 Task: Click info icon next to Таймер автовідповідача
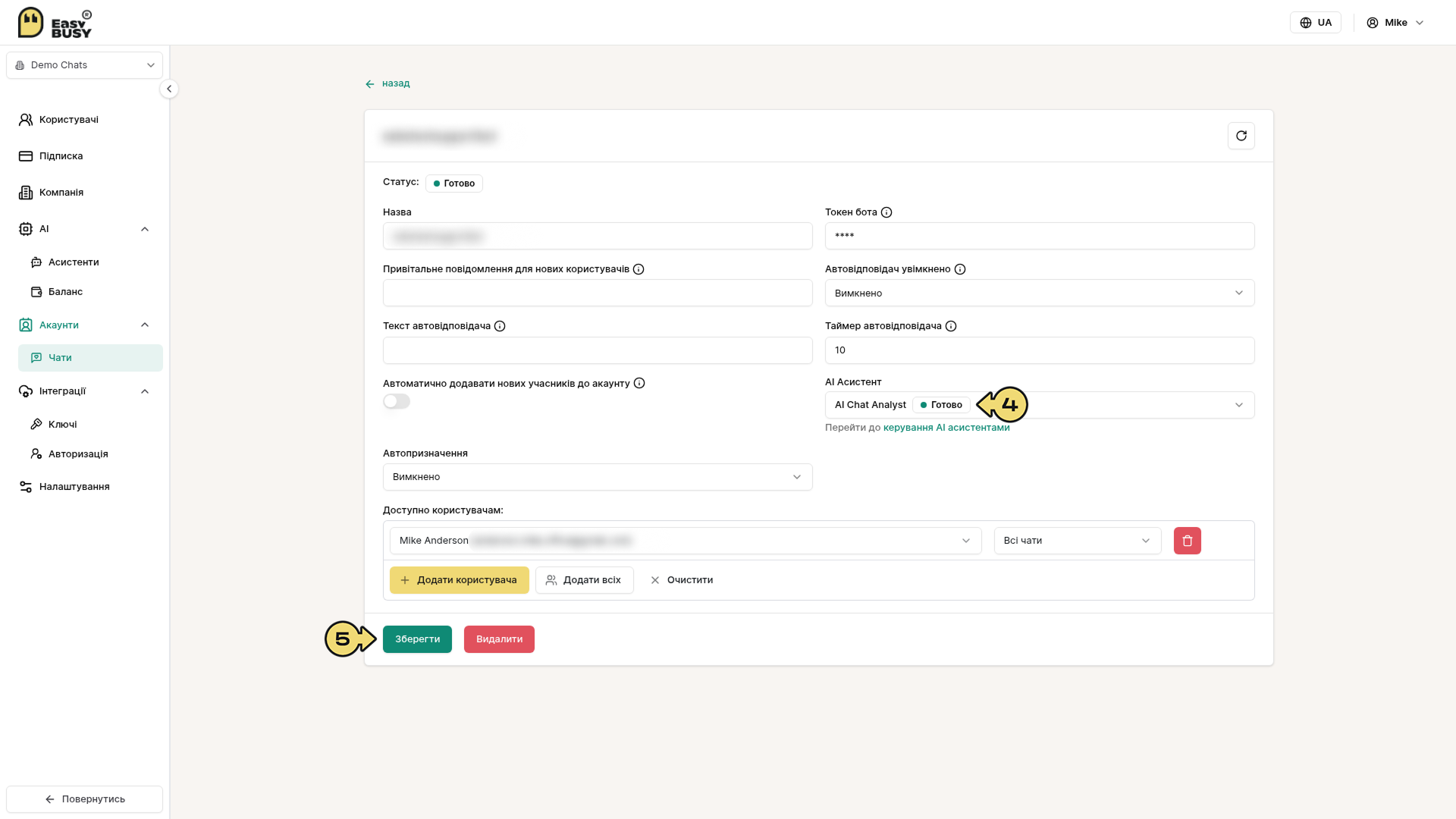tap(951, 326)
